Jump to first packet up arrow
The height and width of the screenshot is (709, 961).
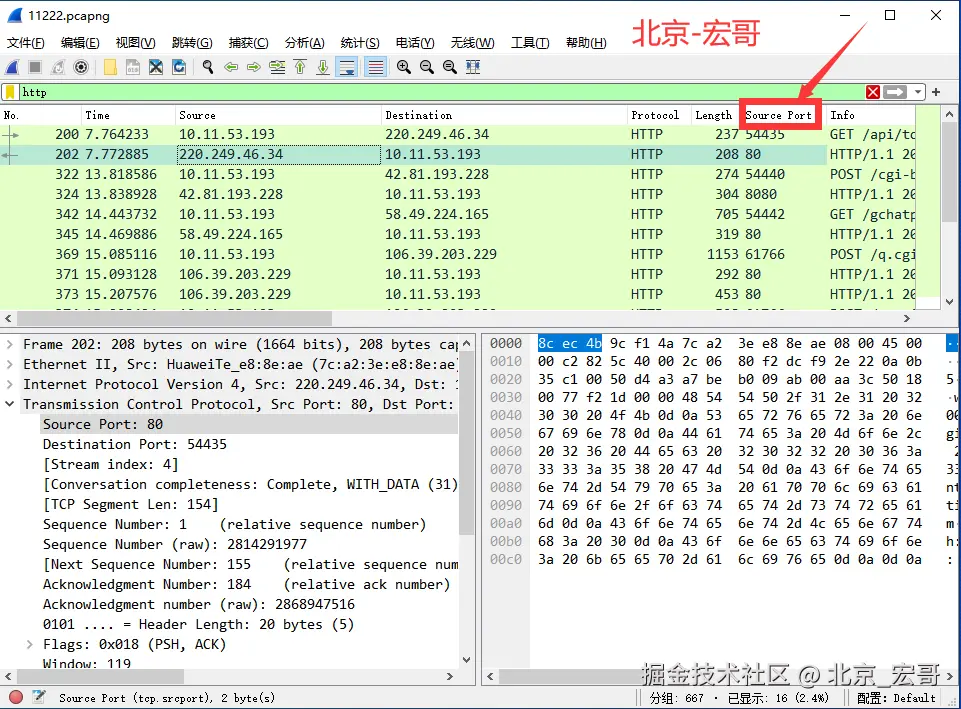click(x=300, y=67)
